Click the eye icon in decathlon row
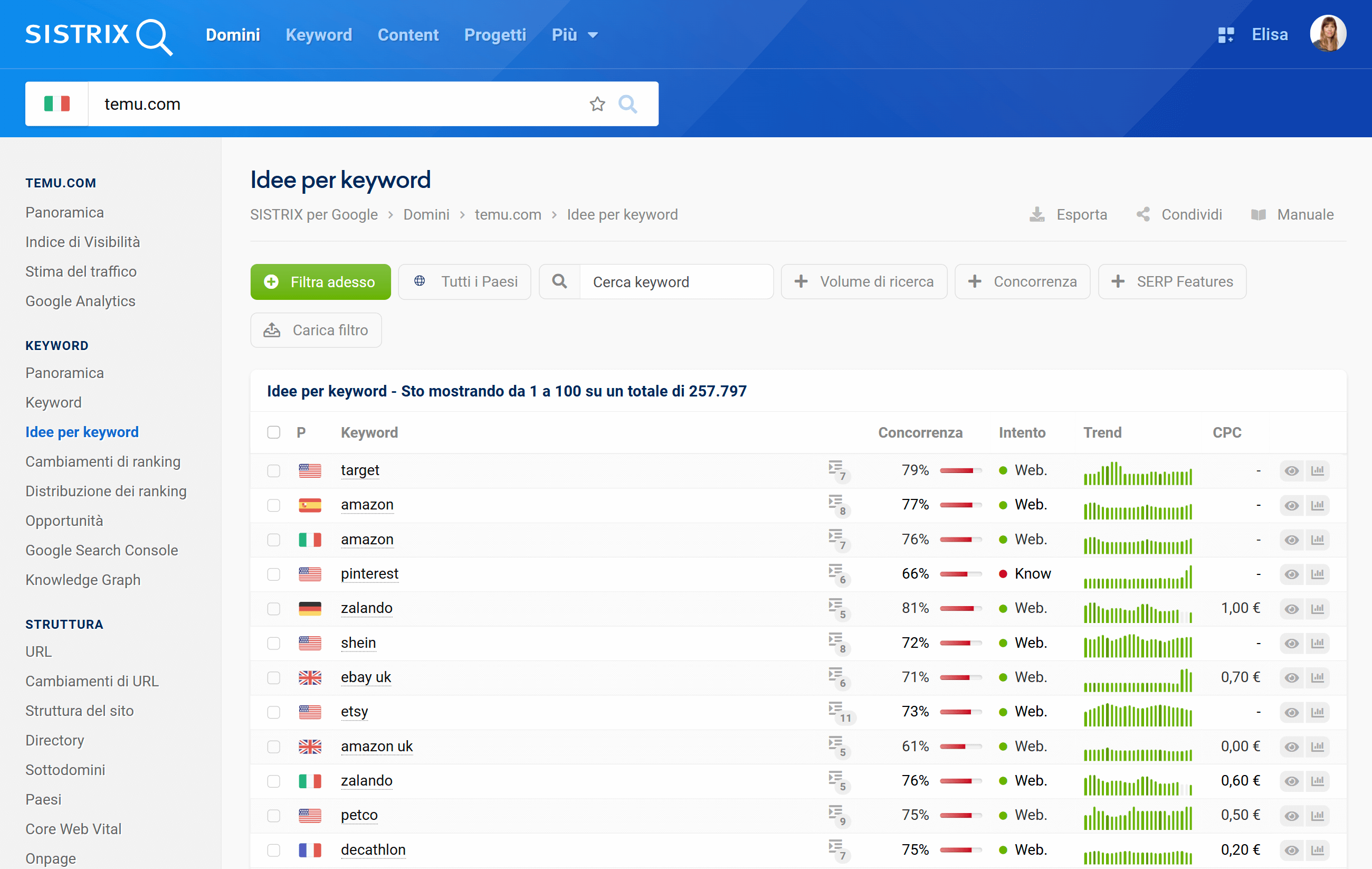The height and width of the screenshot is (869, 1372). (x=1292, y=851)
